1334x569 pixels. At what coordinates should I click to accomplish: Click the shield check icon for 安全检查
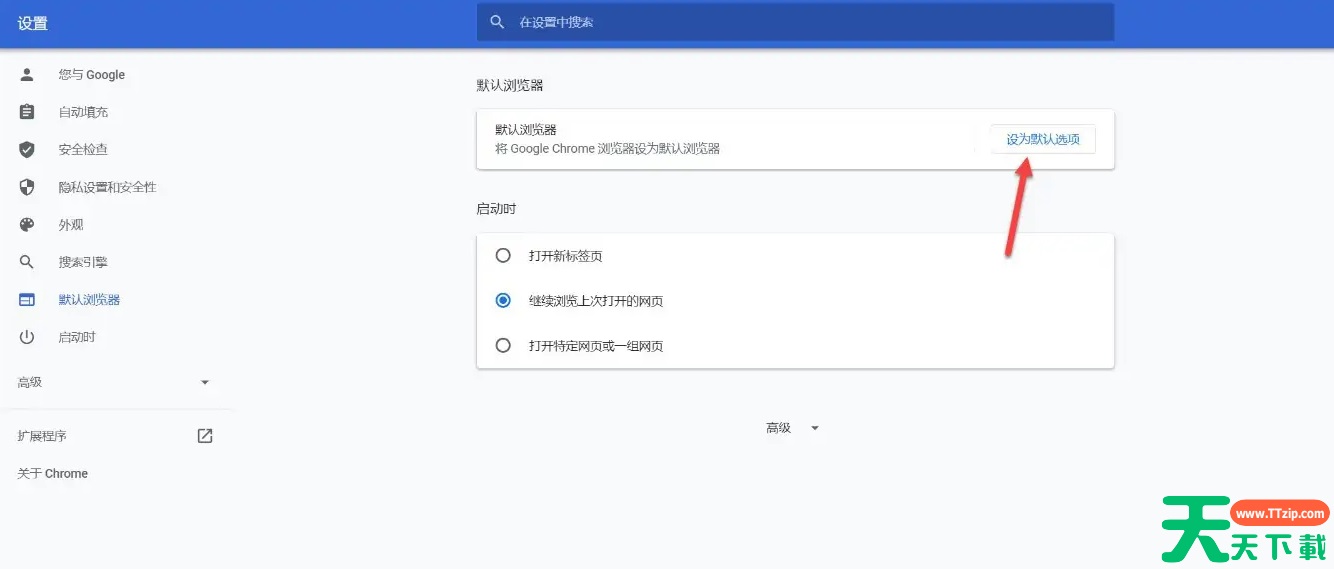[x=27, y=150]
